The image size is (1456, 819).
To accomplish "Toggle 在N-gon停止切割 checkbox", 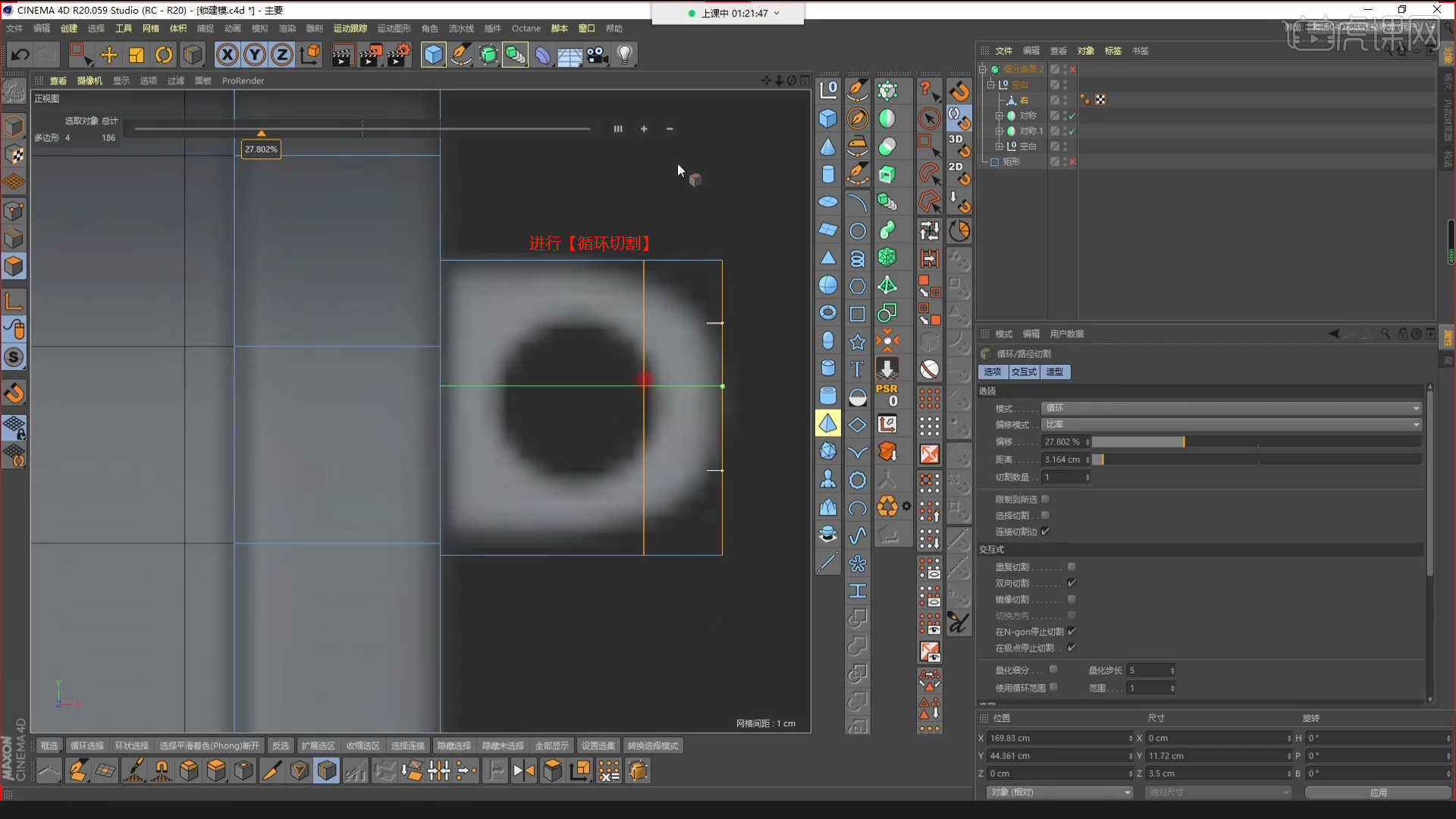I will click(x=1072, y=632).
